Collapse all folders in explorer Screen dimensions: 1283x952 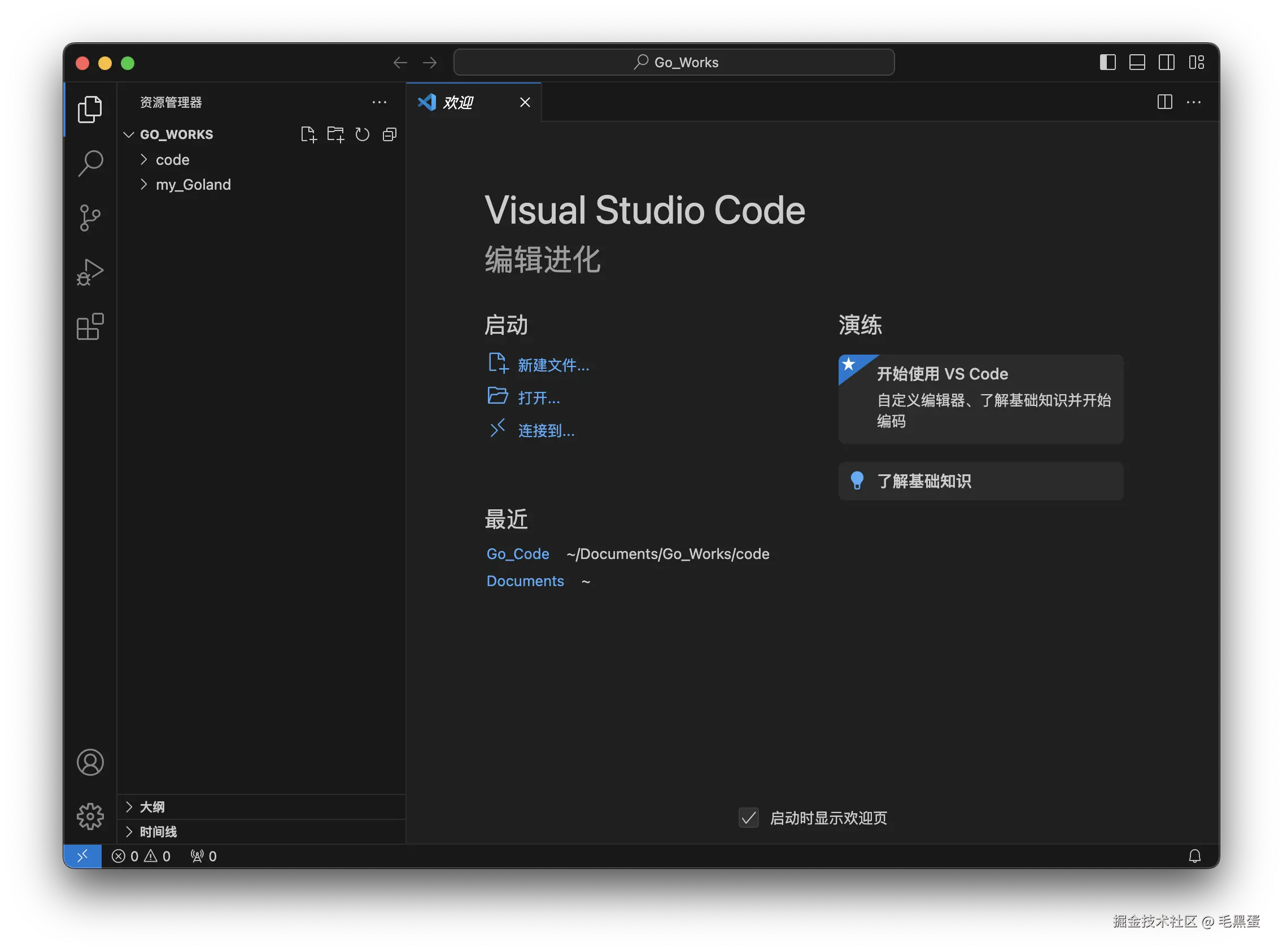point(390,134)
